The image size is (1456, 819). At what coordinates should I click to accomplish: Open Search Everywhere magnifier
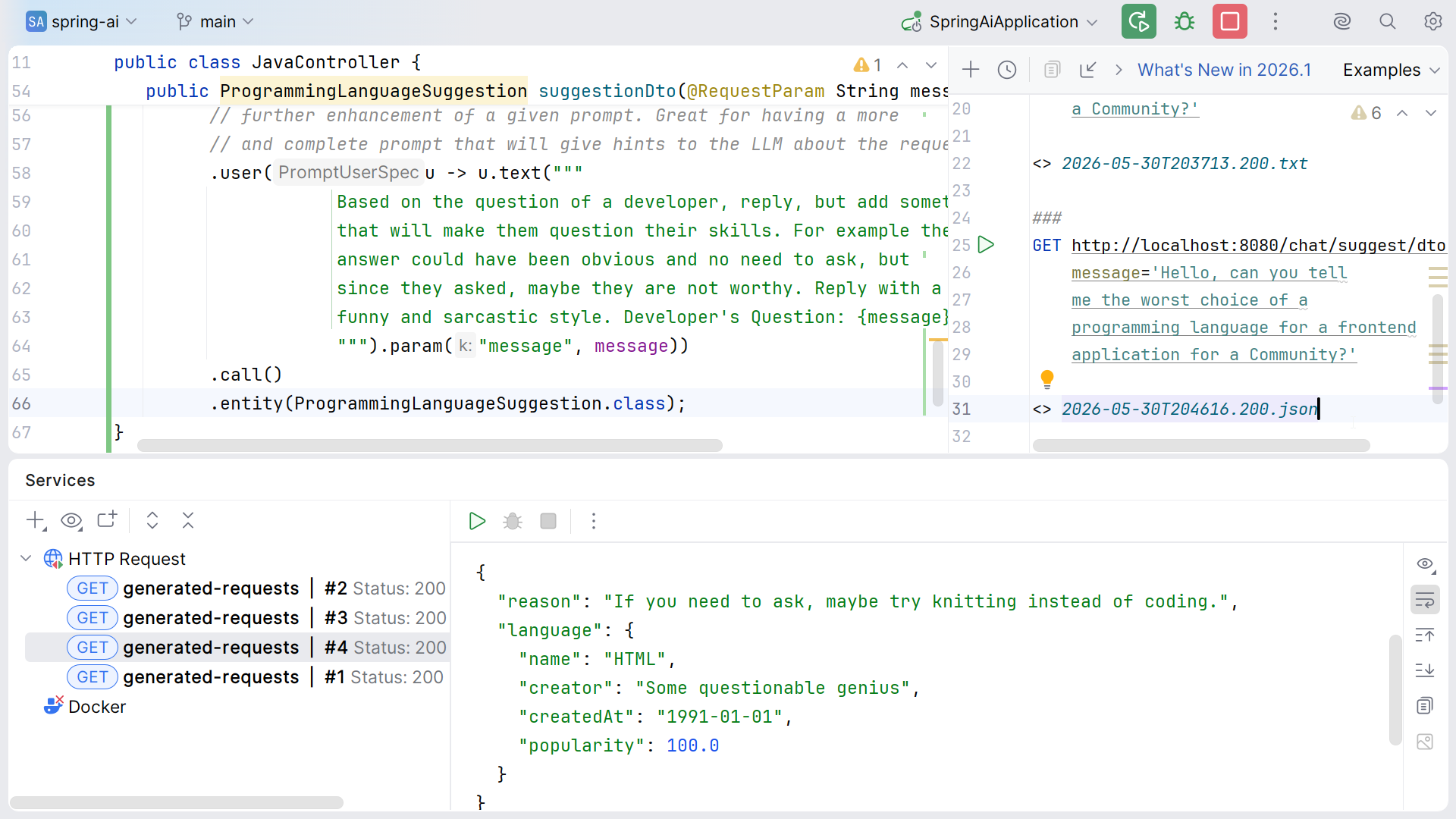[1388, 21]
